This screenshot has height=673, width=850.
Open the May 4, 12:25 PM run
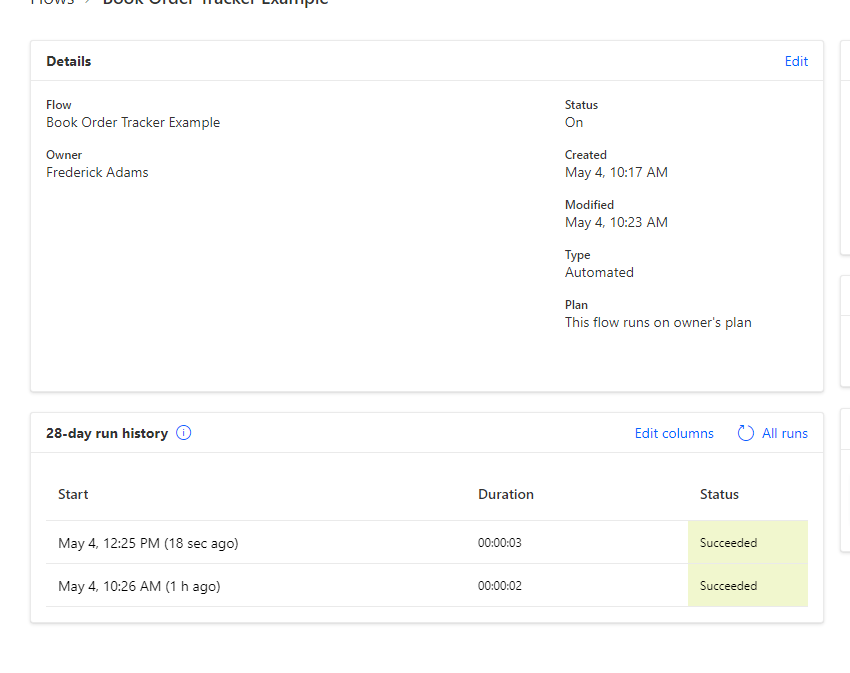coord(148,543)
